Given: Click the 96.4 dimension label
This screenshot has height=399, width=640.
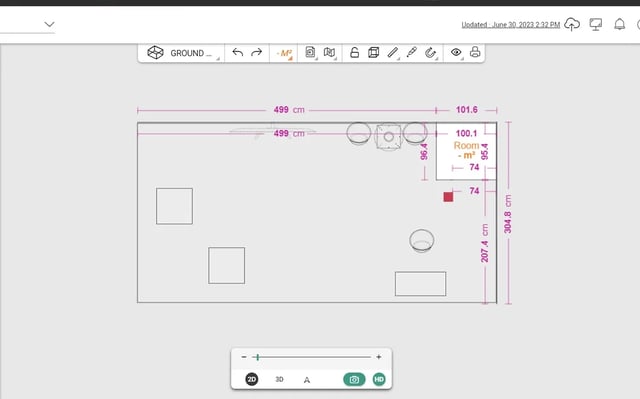Looking at the screenshot, I should [424, 152].
